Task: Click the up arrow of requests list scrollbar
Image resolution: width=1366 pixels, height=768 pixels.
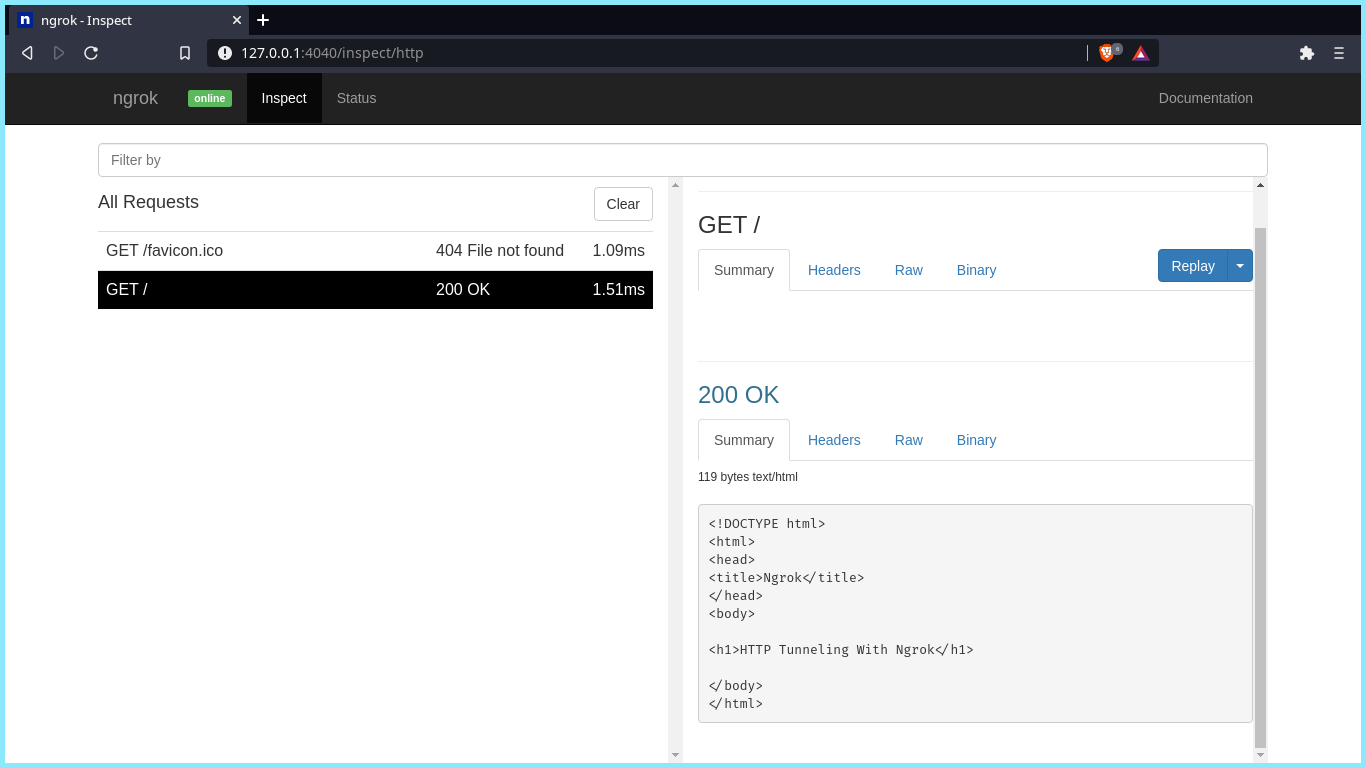Action: click(675, 185)
